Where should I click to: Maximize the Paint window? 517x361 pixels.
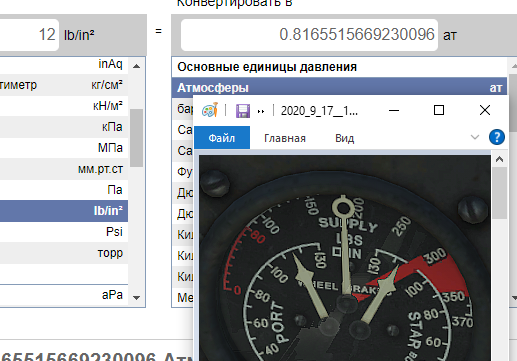click(x=439, y=110)
